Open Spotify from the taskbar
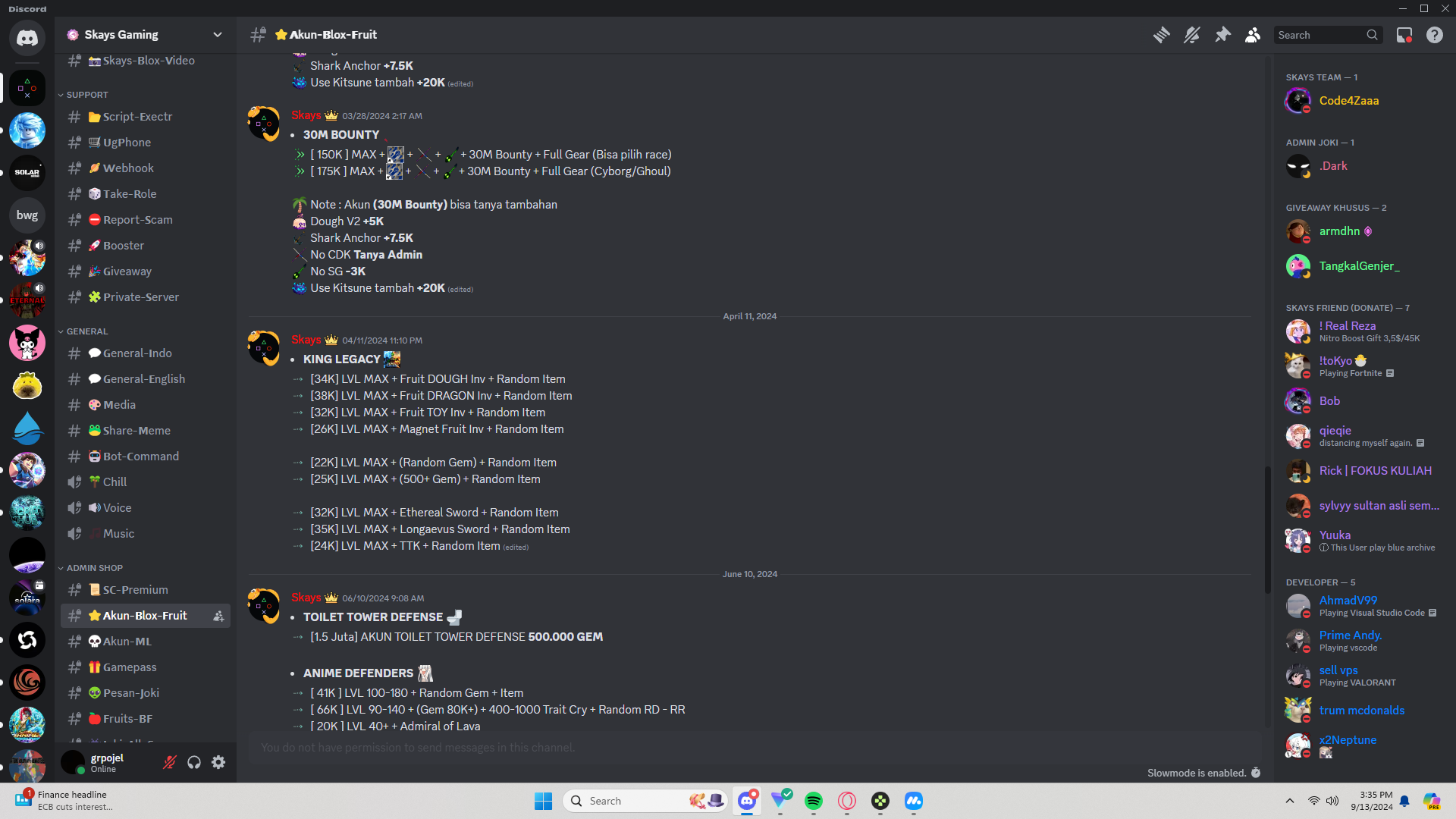Screen dimensions: 1456x819 click(814, 801)
